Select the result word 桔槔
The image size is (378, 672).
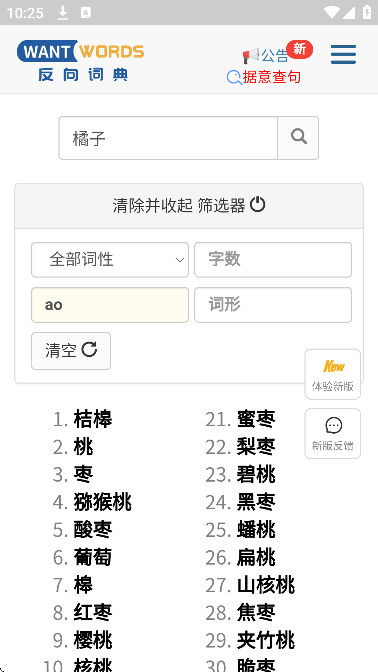point(93,419)
